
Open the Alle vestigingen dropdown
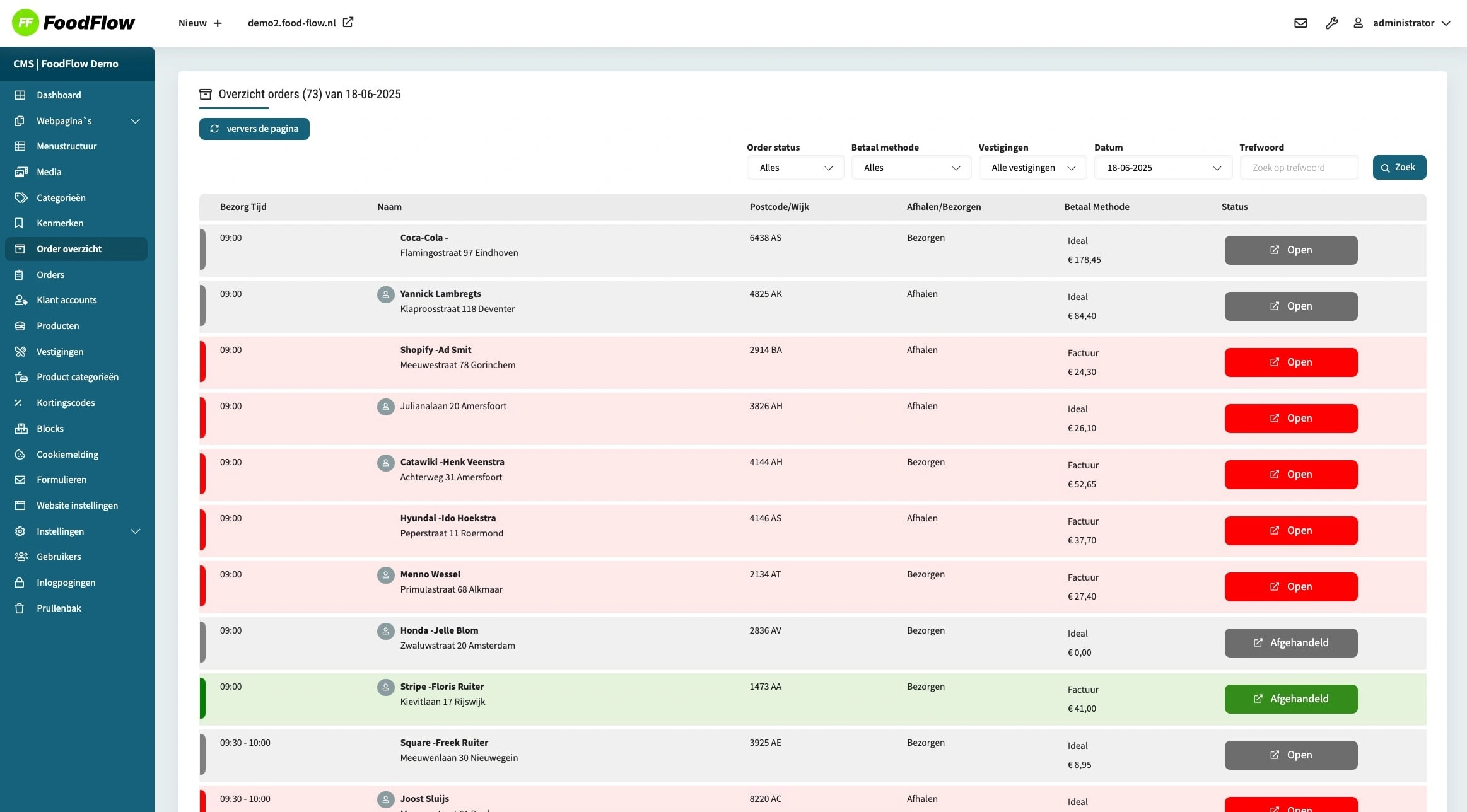(x=1032, y=168)
